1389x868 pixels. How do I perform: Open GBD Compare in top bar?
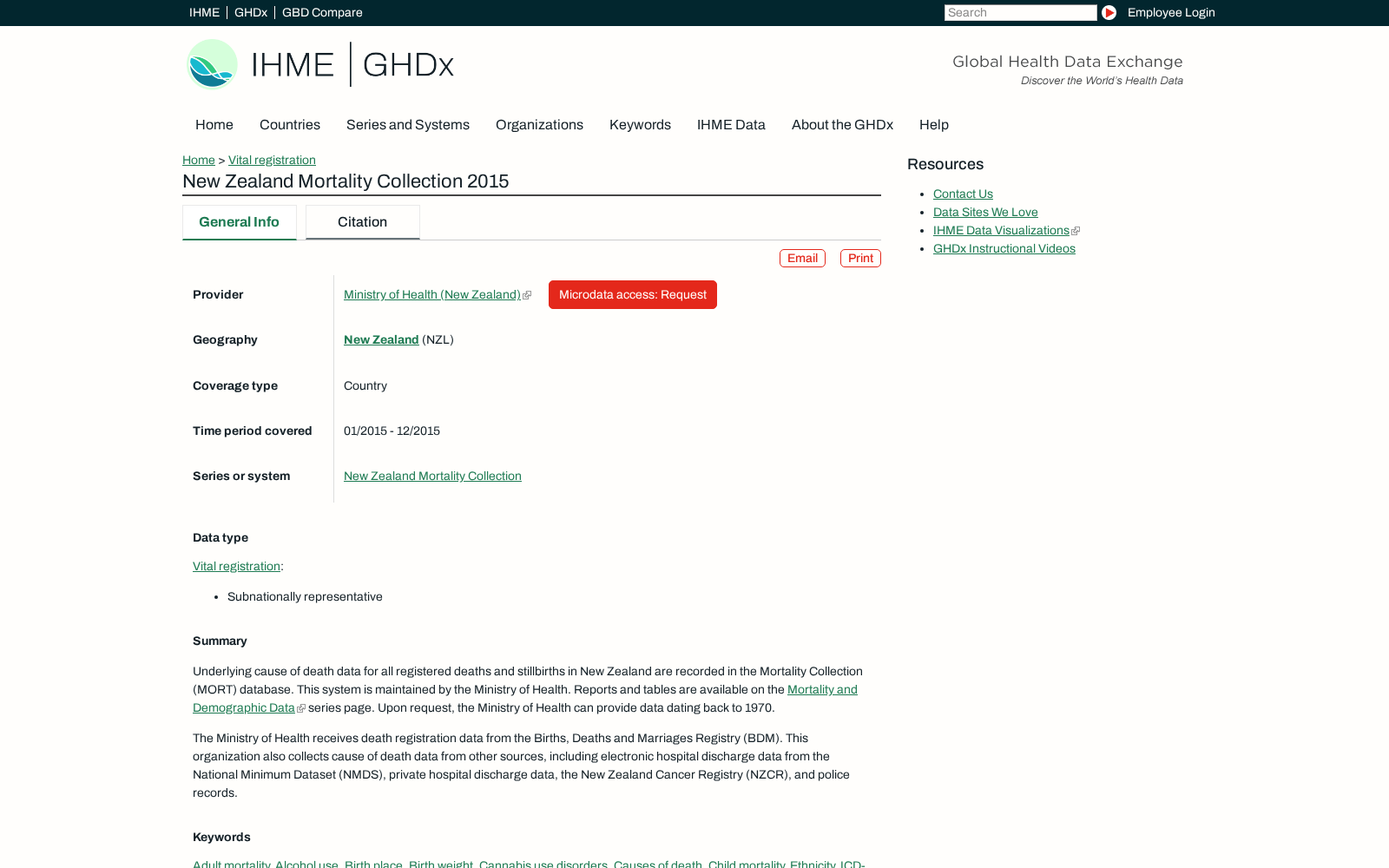point(322,12)
